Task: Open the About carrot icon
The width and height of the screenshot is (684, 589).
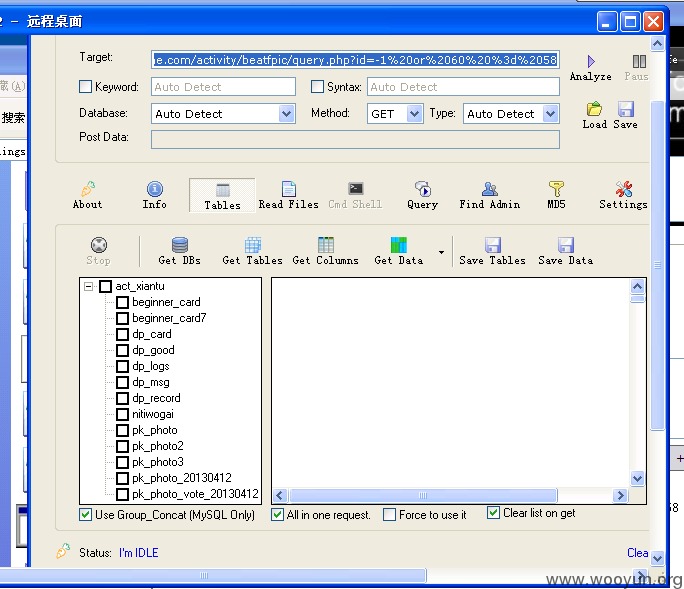Action: point(88,189)
